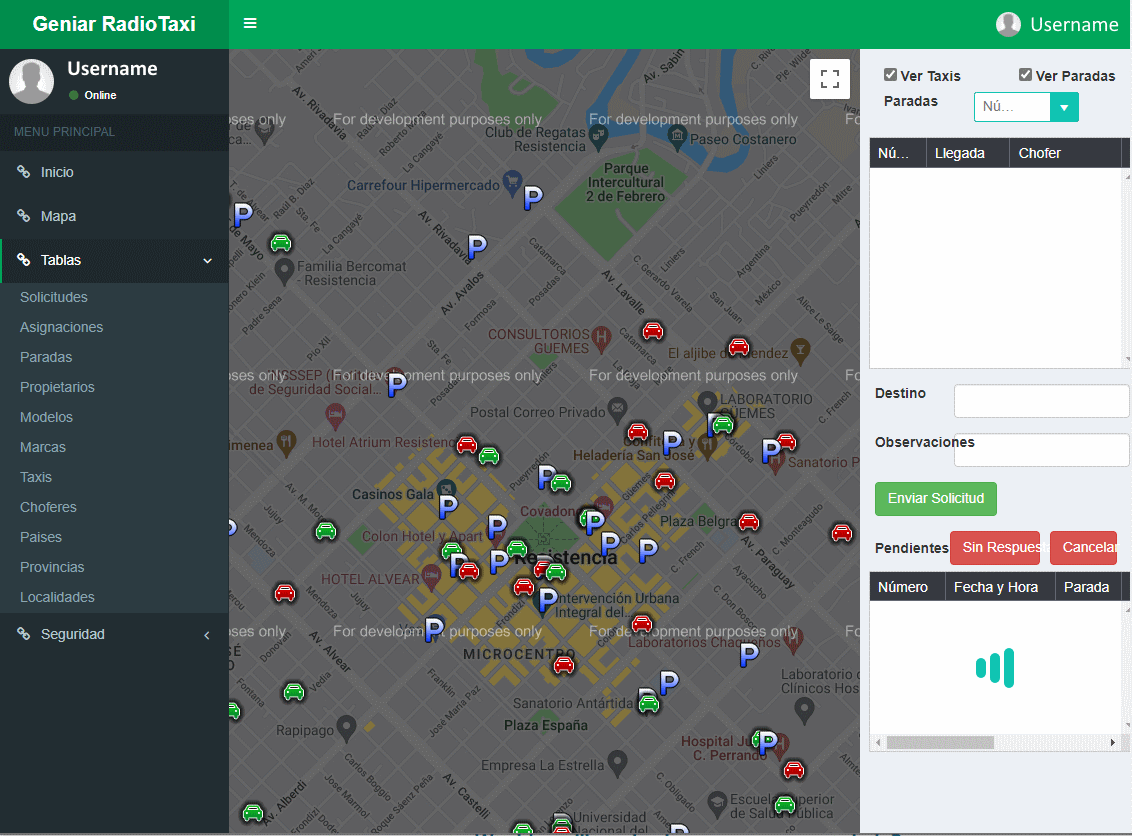Image resolution: width=1132 pixels, height=836 pixels.
Task: Click the sidebar profile avatar picture
Action: [31, 81]
